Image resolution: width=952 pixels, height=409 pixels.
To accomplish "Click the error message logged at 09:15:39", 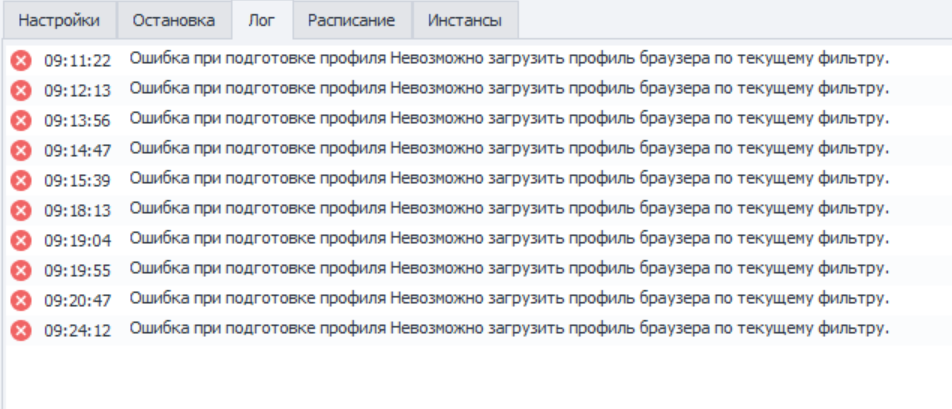I will point(509,178).
